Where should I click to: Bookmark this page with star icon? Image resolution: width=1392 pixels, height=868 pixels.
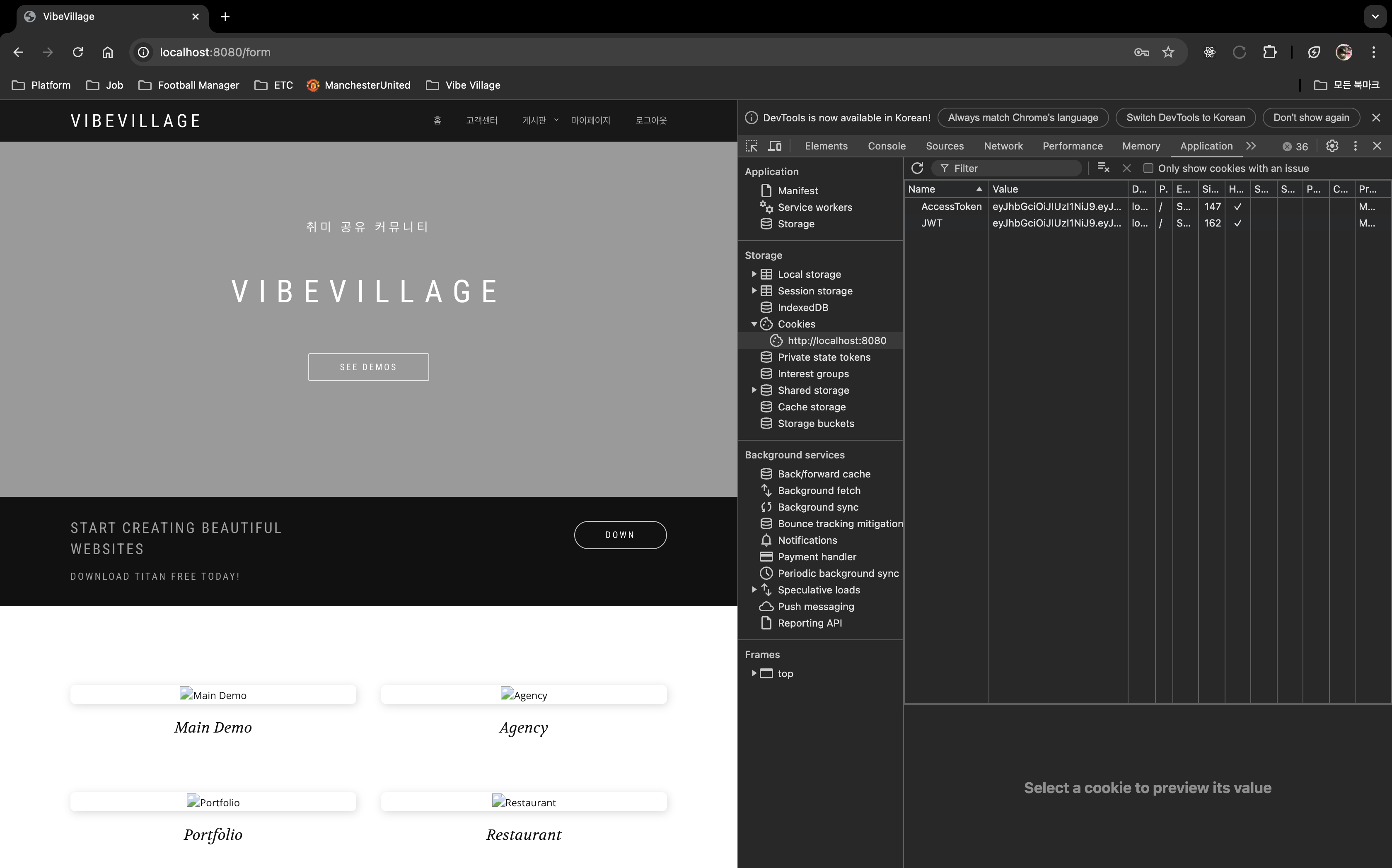pyautogui.click(x=1168, y=52)
